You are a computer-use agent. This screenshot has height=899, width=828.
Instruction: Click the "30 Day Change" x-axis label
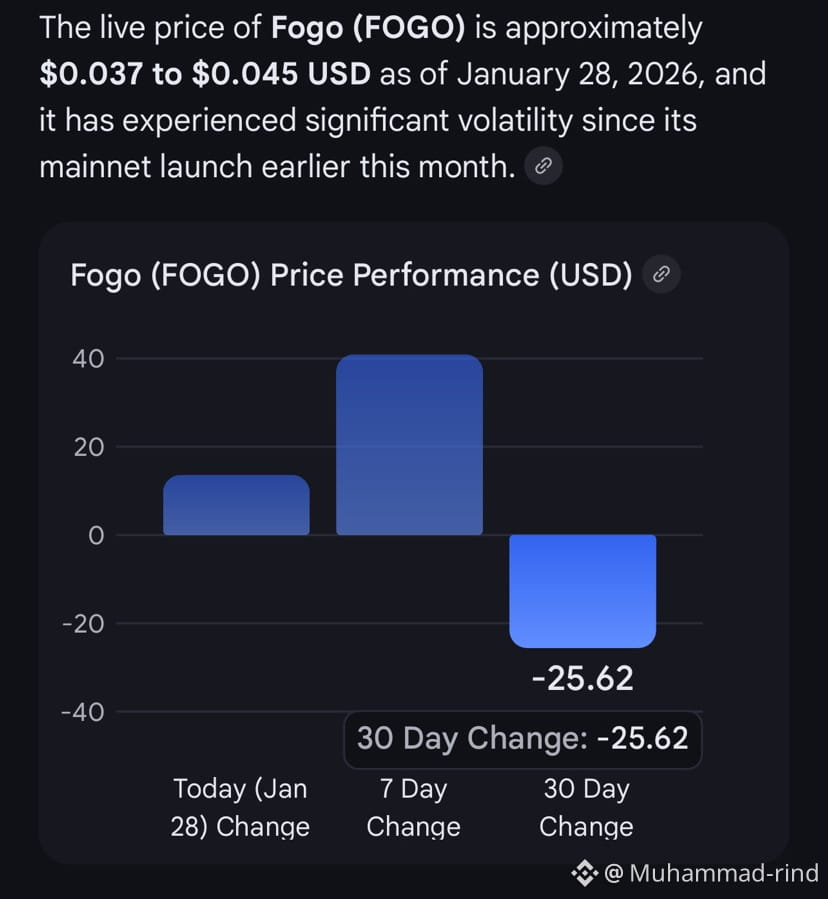point(586,807)
